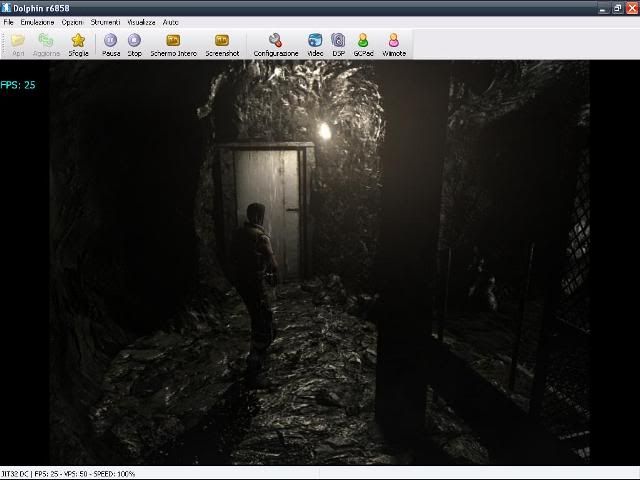
Task: Open the Video plugin settings
Action: coord(315,42)
